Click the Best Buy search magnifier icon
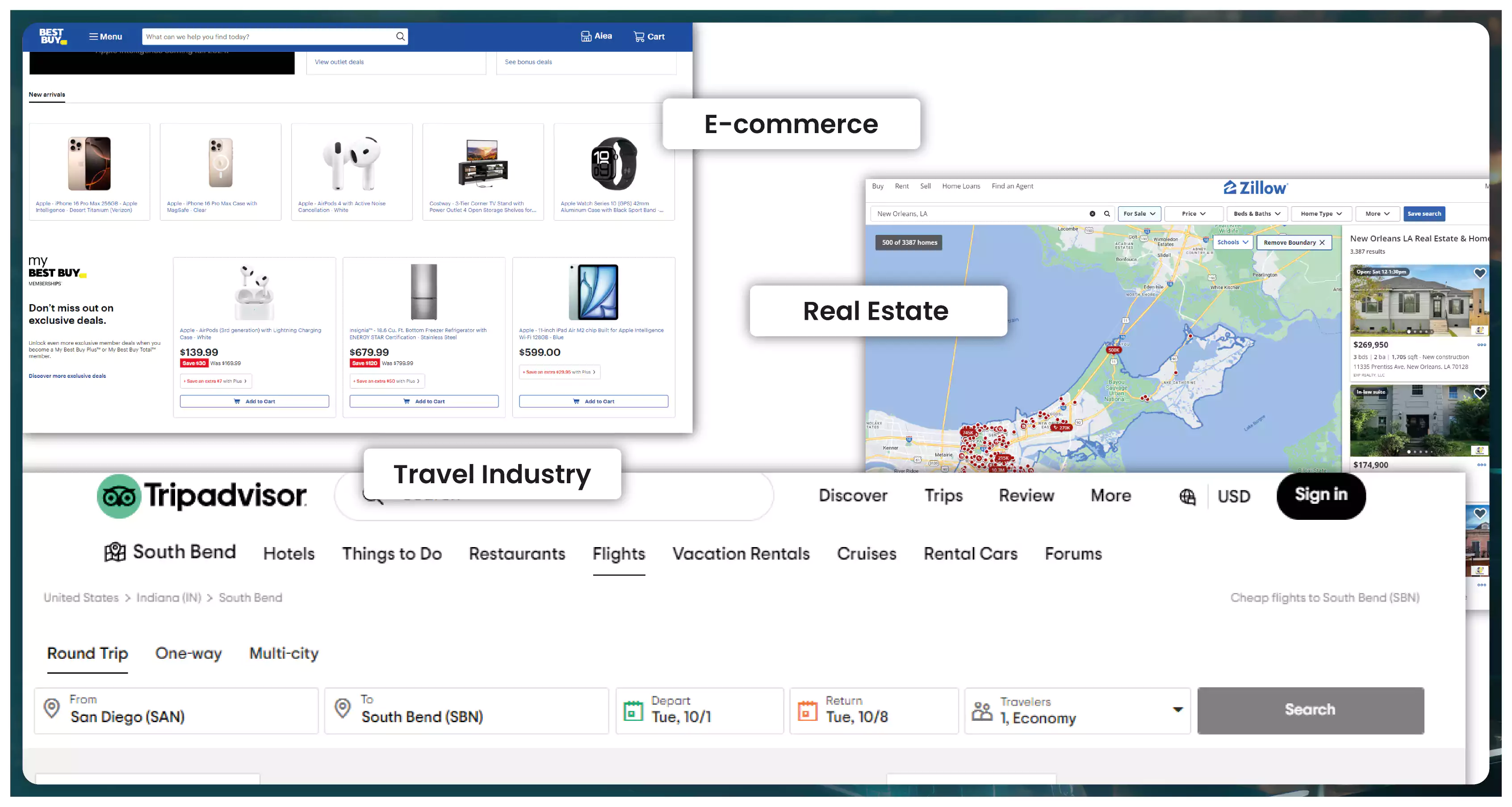Screen dimensions: 1512x807 point(400,36)
